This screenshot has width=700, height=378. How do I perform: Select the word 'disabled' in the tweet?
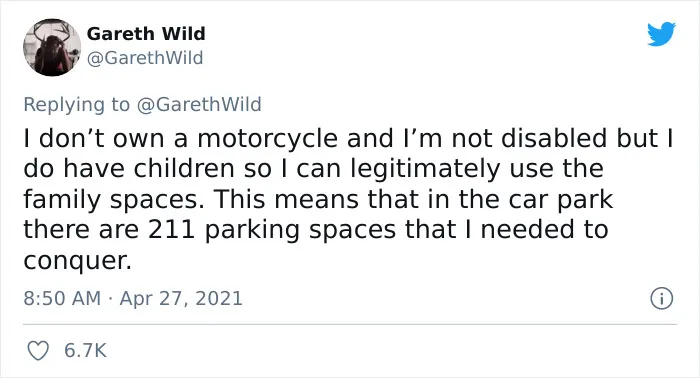coord(554,138)
